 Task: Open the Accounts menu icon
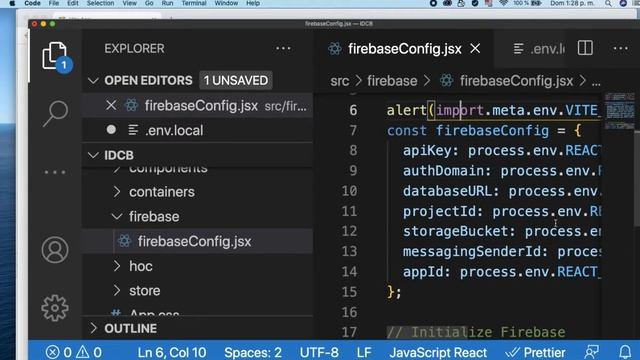click(x=55, y=250)
